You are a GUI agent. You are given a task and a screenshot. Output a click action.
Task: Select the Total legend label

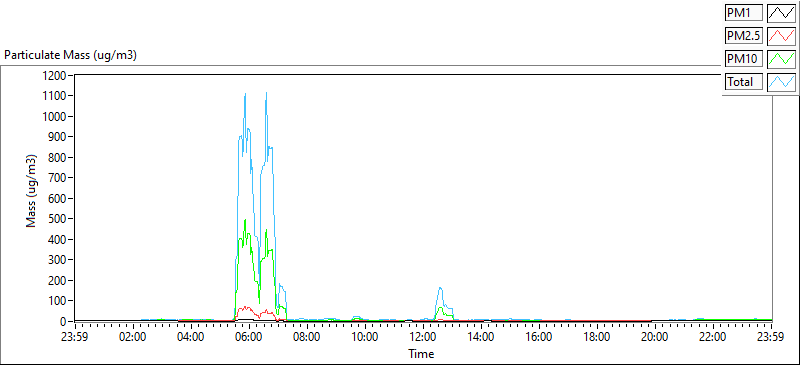point(743,82)
